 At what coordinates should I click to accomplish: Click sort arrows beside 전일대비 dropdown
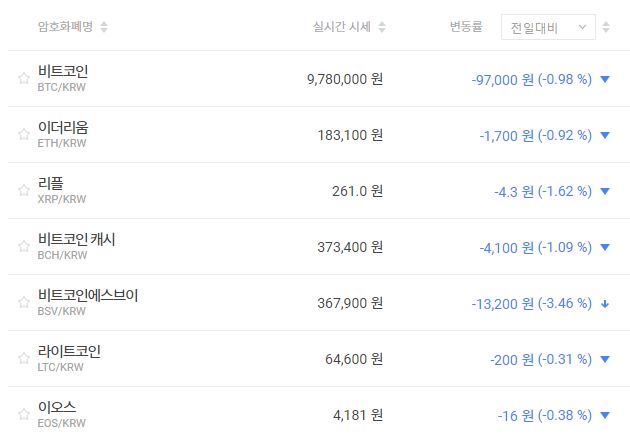click(x=606, y=27)
